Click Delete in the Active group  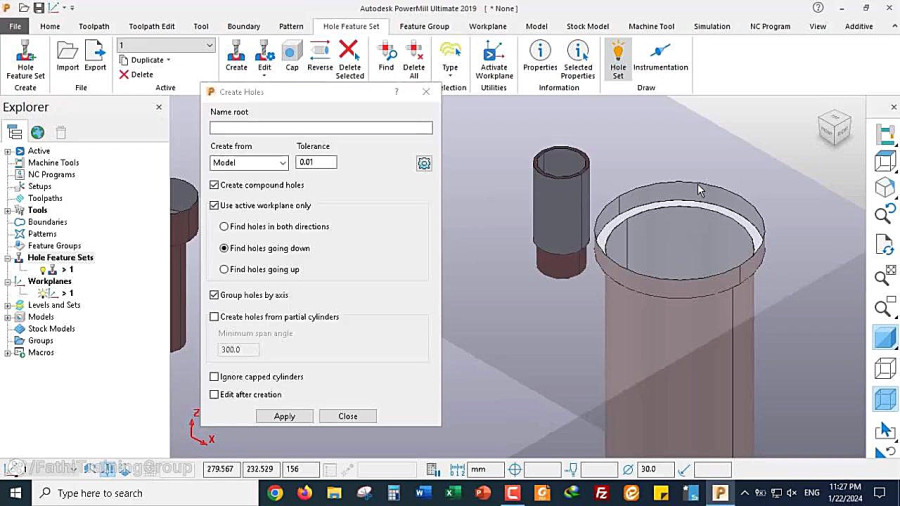click(136, 75)
